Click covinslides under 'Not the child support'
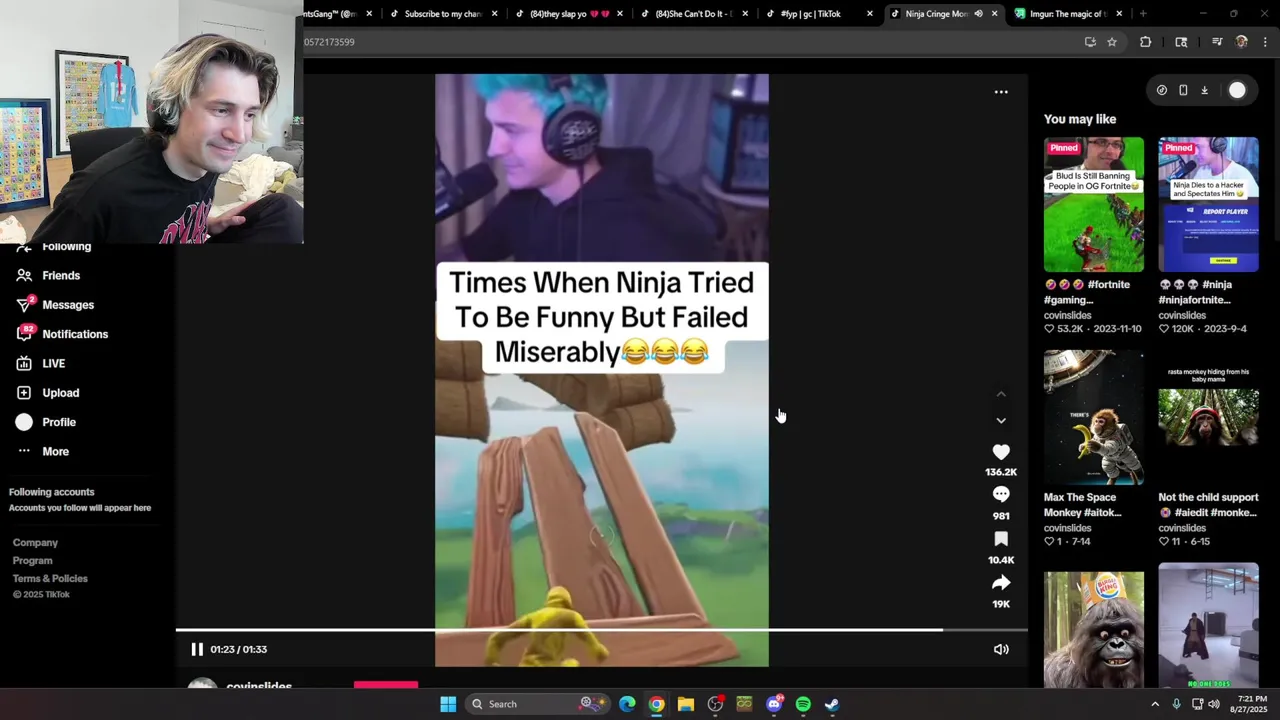This screenshot has width=1280, height=720. (1182, 528)
